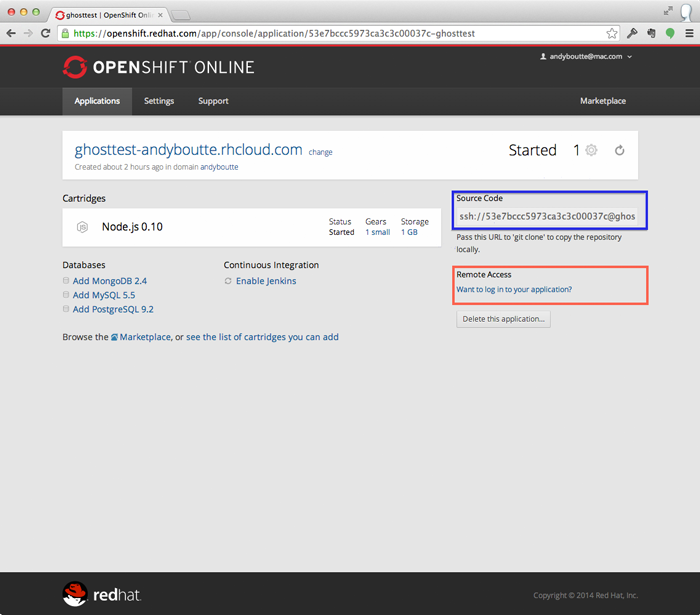Click the Continuous Integration heading
The width and height of the screenshot is (700, 615).
click(271, 265)
